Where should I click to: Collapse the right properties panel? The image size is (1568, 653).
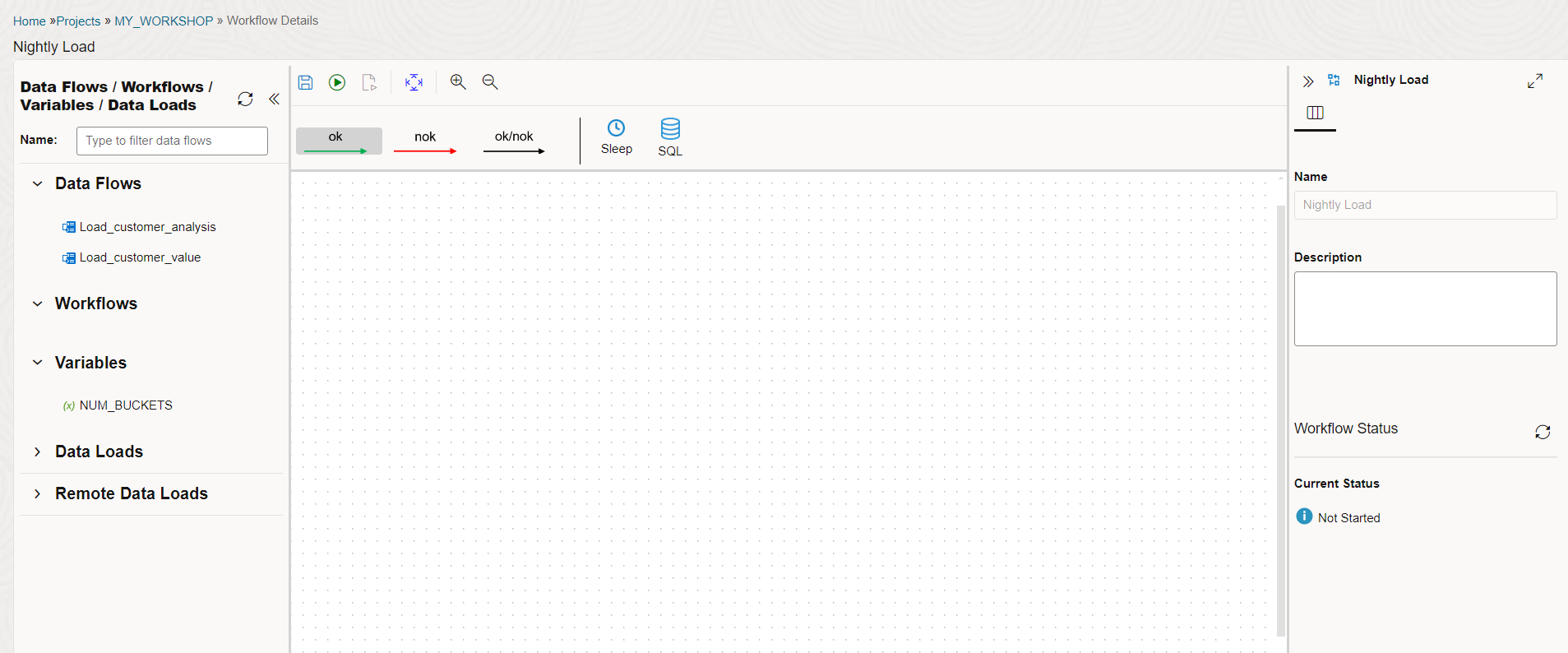(1308, 81)
